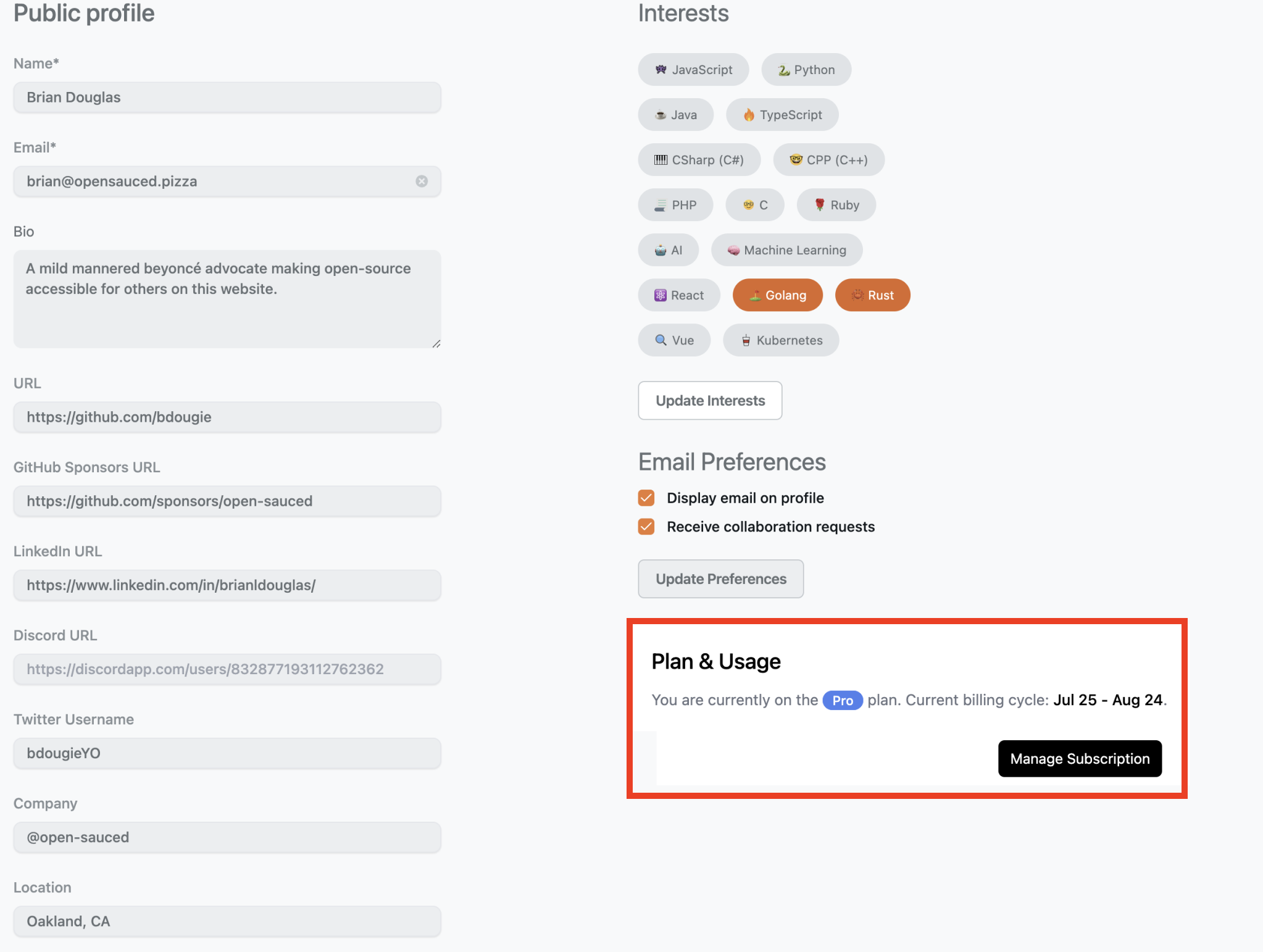Image resolution: width=1263 pixels, height=952 pixels.
Task: Click the Twitter Username field
Action: (x=227, y=753)
